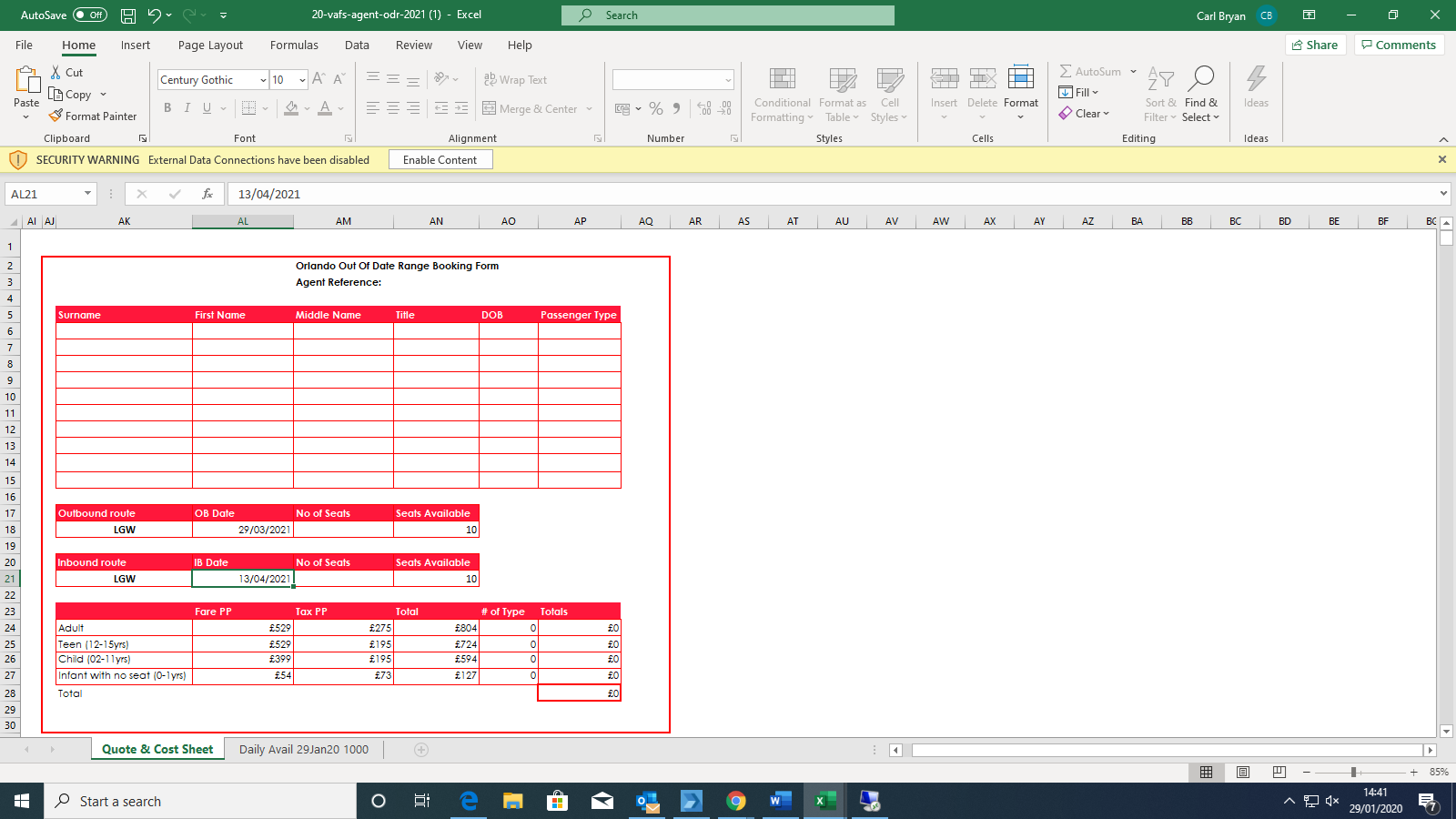
Task: Switch to Page Layout view
Action: (1242, 772)
